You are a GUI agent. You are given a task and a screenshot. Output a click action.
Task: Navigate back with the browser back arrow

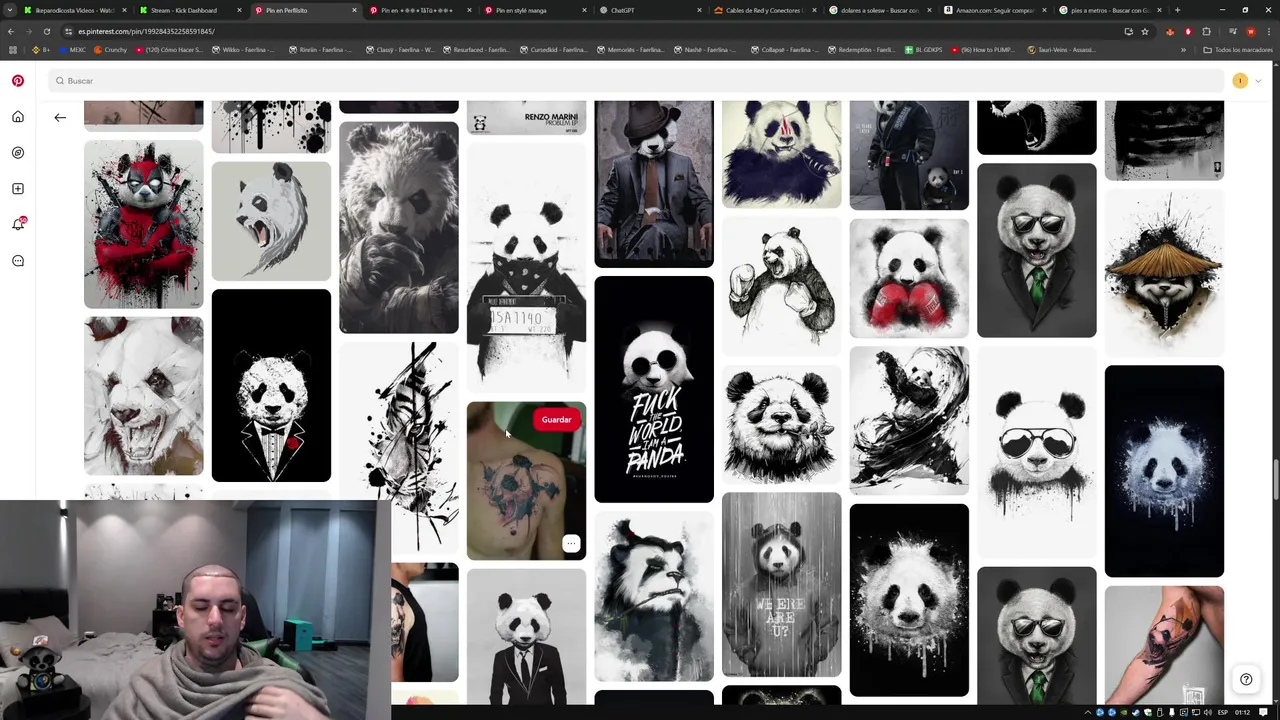pyautogui.click(x=11, y=31)
